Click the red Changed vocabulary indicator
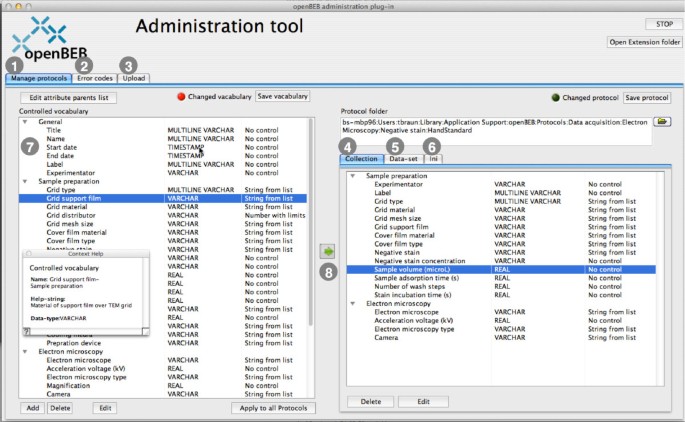The image size is (685, 422). coord(182,97)
